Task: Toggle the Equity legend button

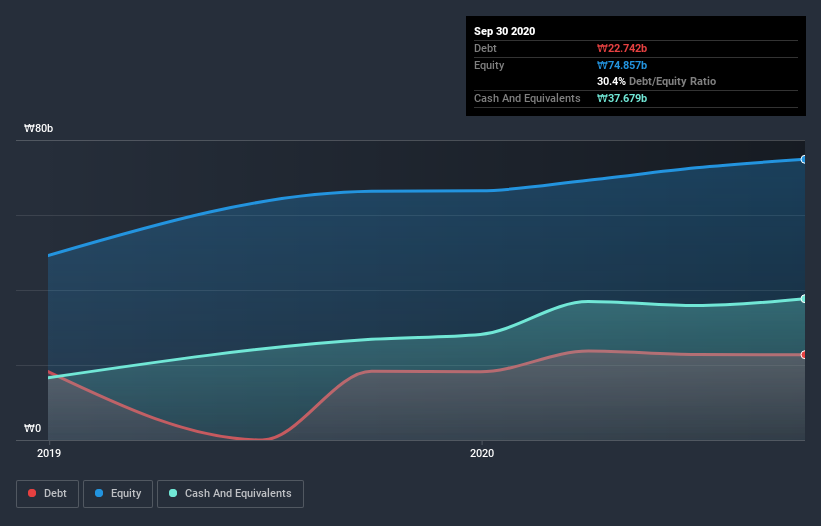Action: coord(118,494)
